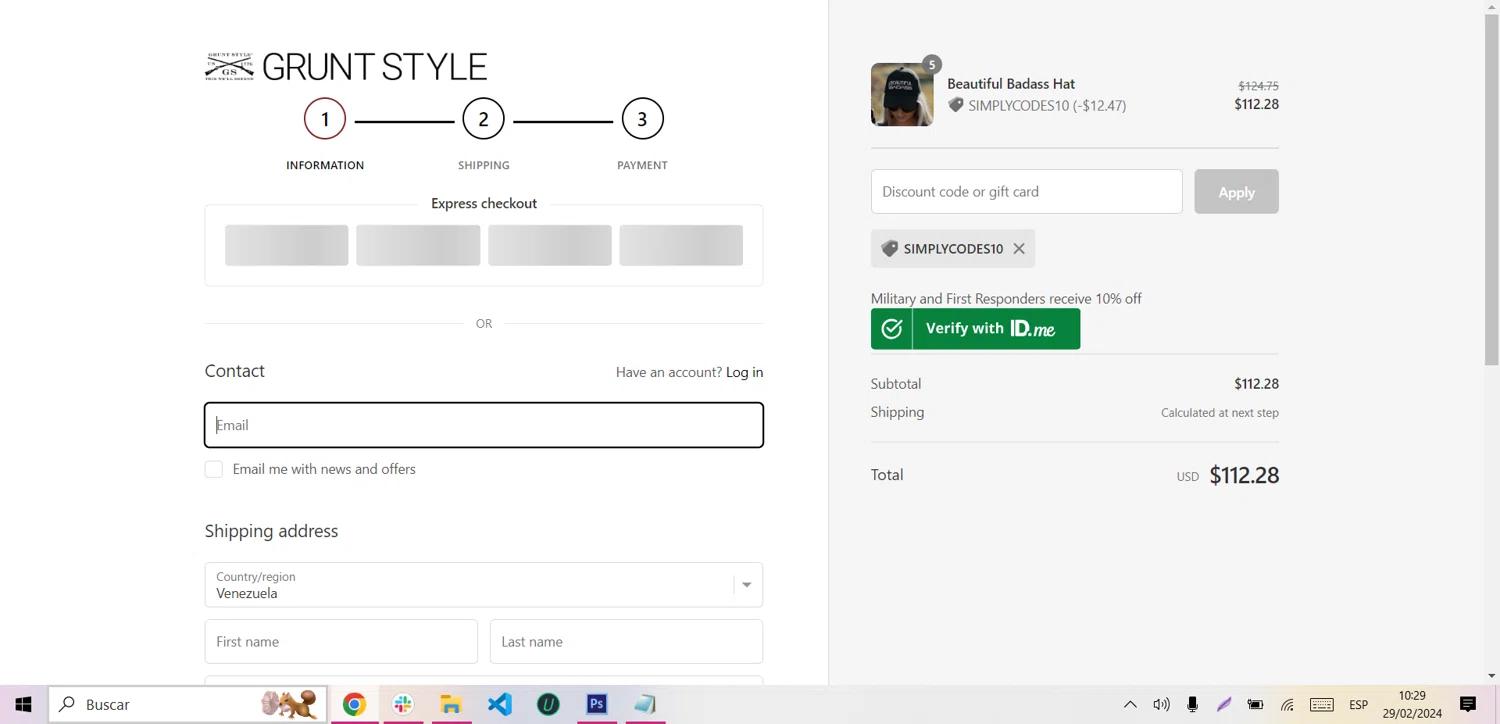Click the Verify with ID.me button
Image resolution: width=1500 pixels, height=724 pixels.
click(x=975, y=328)
